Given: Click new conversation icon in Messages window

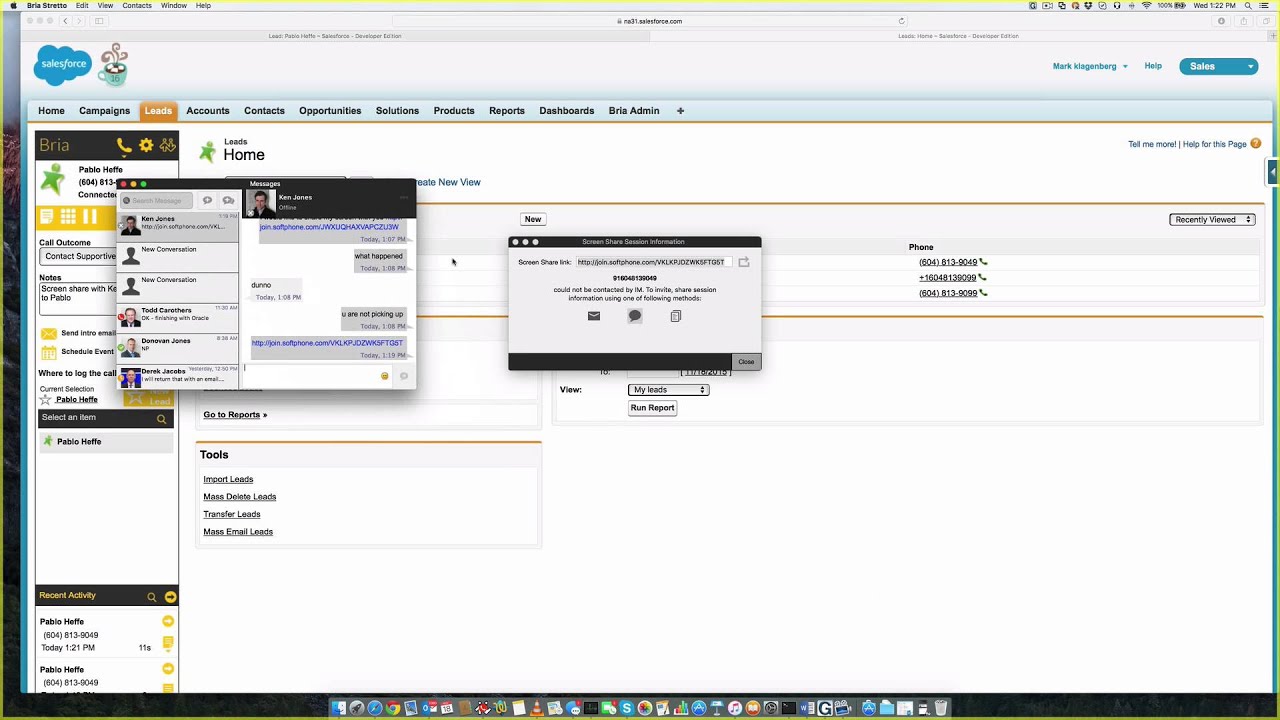Looking at the screenshot, I should [x=207, y=200].
